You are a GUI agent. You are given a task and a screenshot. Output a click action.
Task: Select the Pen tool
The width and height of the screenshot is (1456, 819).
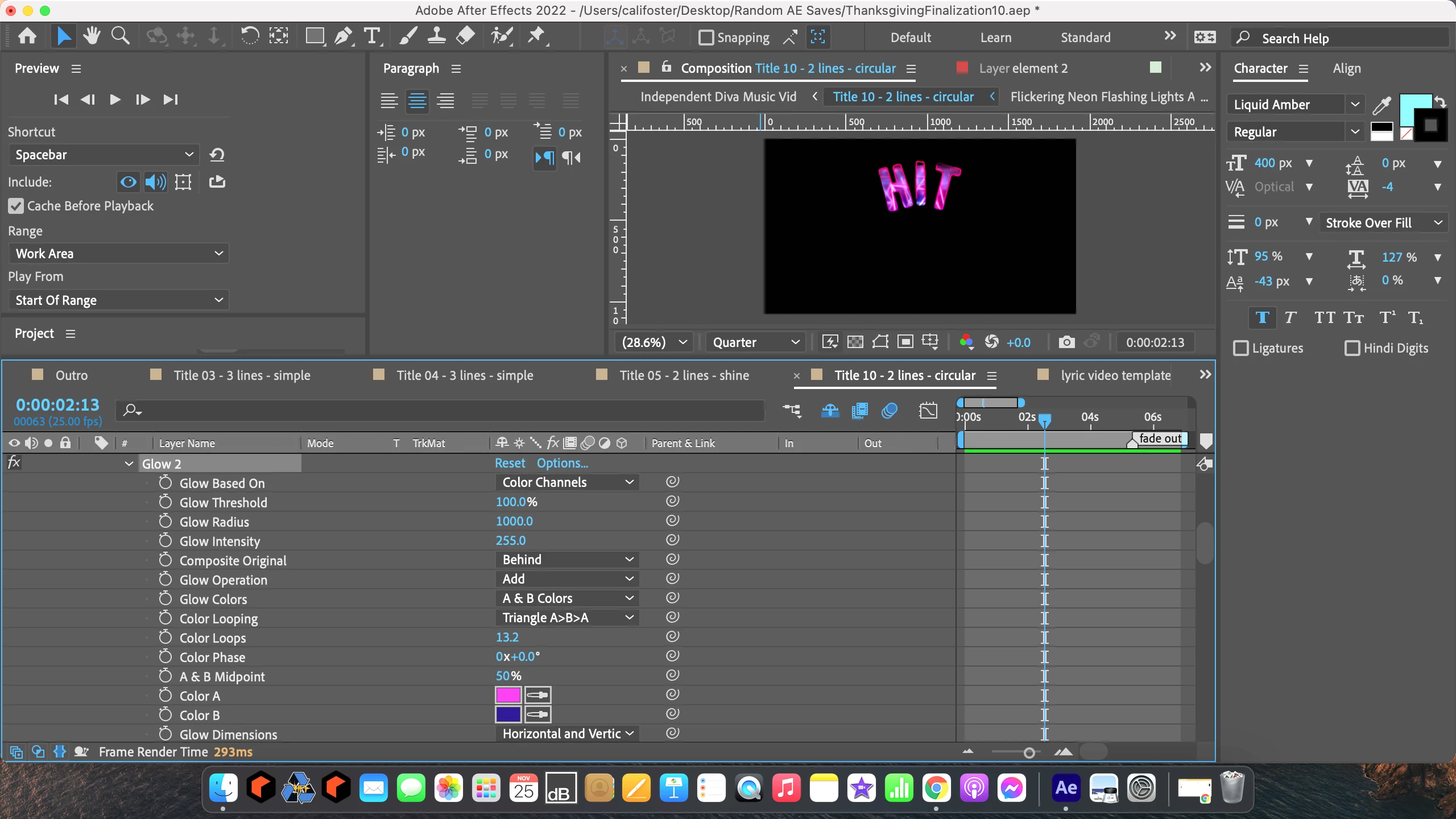[x=342, y=37]
